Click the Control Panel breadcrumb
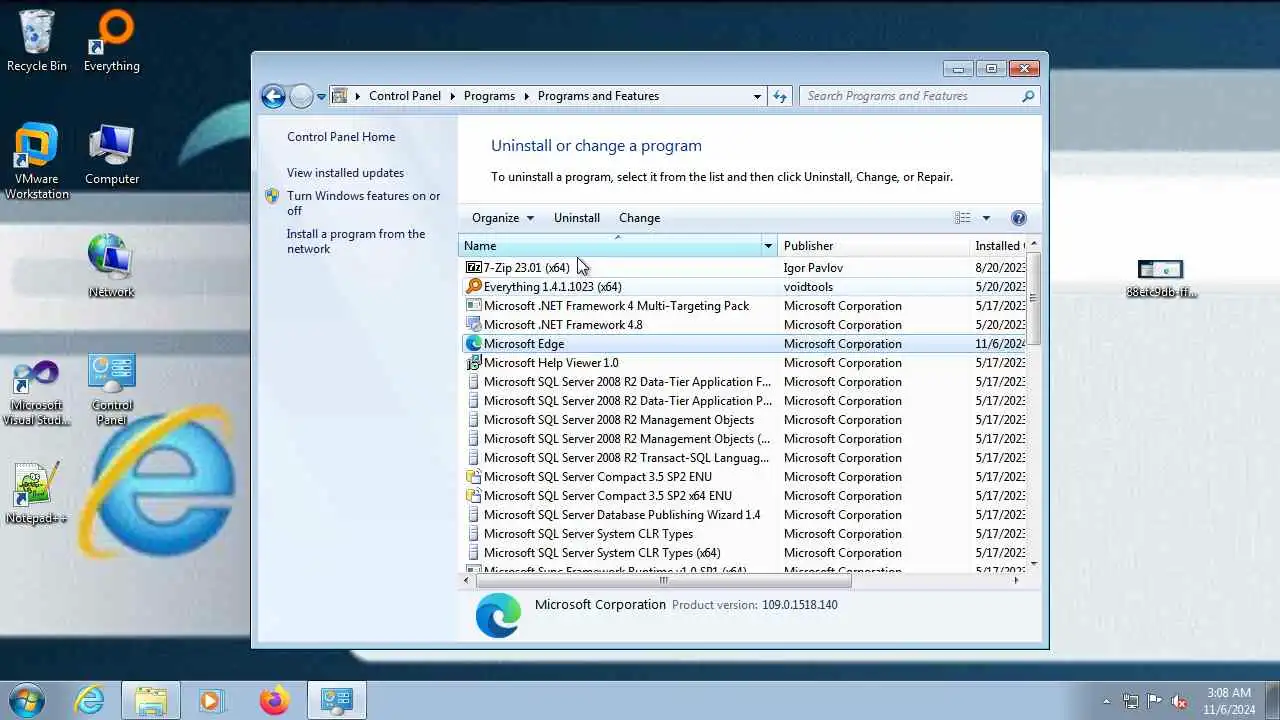Image resolution: width=1280 pixels, height=720 pixels. coord(405,96)
